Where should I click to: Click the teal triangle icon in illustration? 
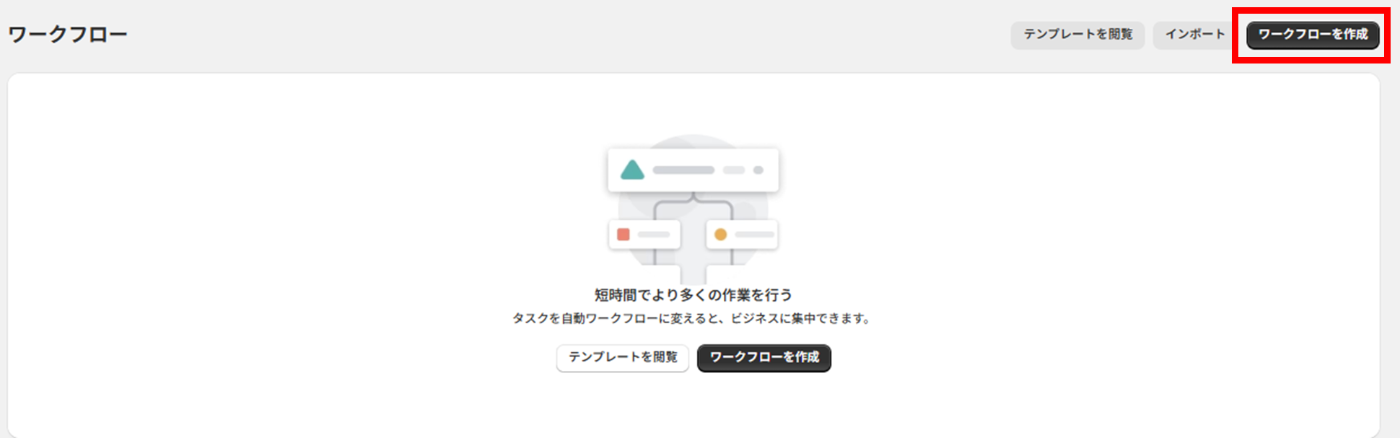click(x=632, y=170)
